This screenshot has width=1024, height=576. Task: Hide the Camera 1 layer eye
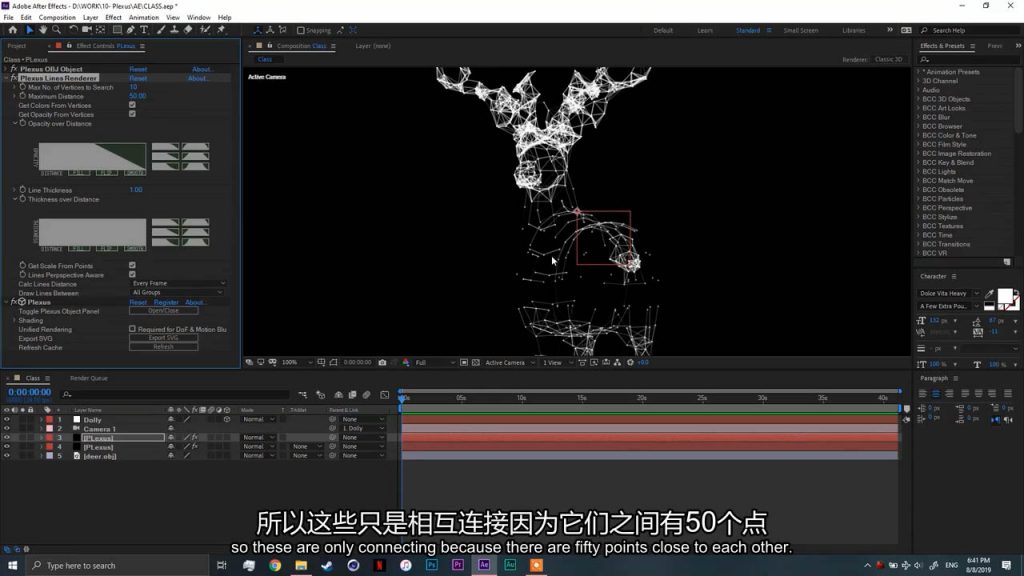7,428
